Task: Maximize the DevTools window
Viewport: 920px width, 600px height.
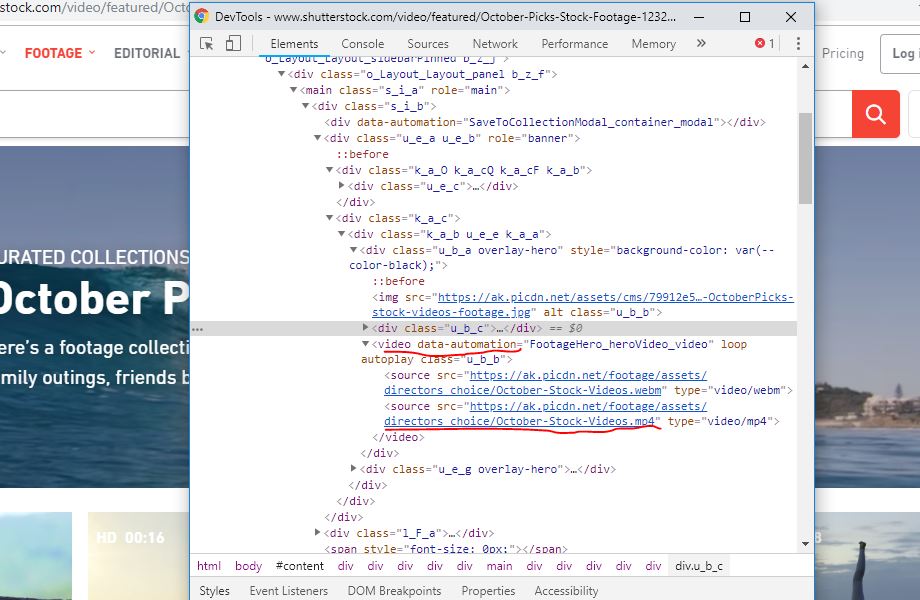Action: pos(745,17)
